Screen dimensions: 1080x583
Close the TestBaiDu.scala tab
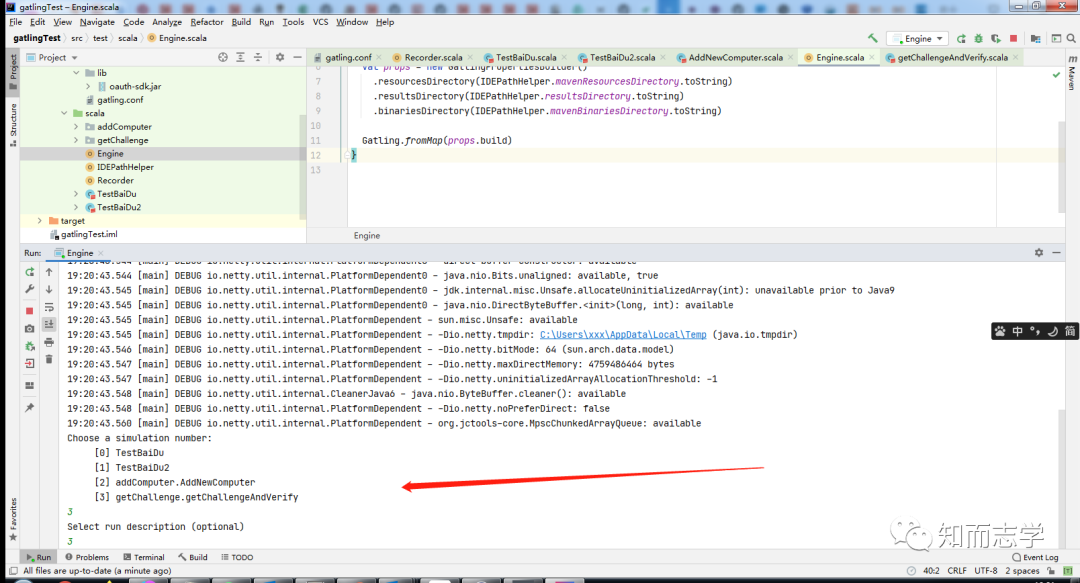(564, 57)
